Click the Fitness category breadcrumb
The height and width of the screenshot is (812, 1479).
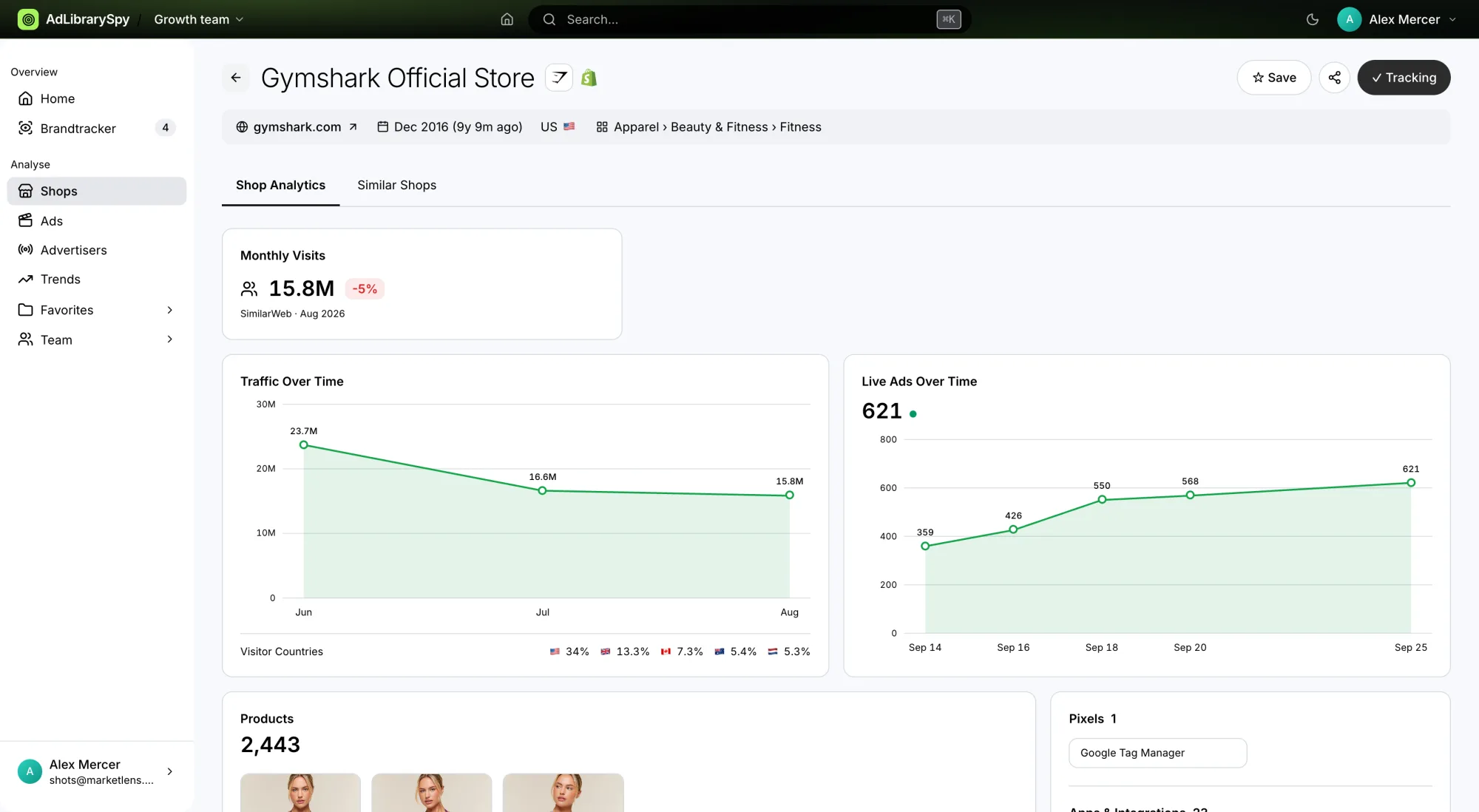tap(800, 127)
